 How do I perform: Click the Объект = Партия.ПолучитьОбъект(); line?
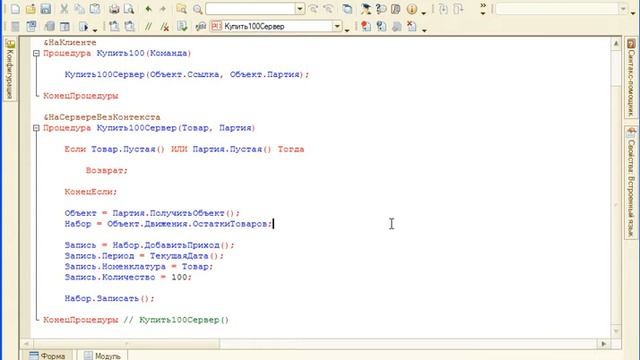click(x=152, y=213)
